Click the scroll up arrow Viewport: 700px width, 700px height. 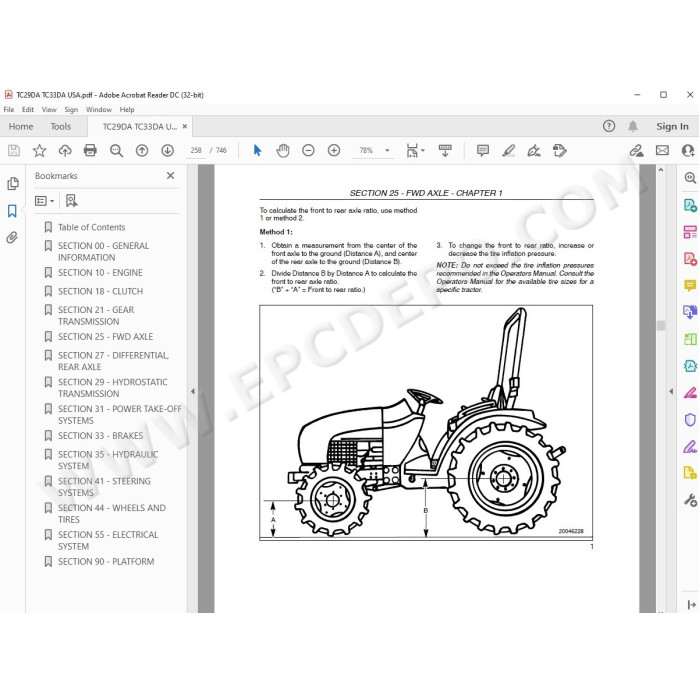pyautogui.click(x=661, y=170)
